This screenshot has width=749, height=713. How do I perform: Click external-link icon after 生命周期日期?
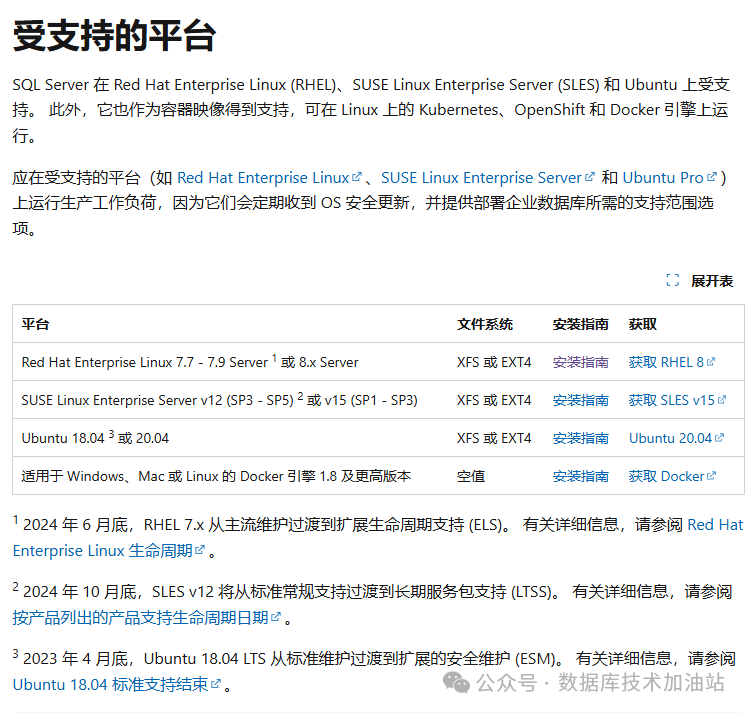[x=275, y=617]
